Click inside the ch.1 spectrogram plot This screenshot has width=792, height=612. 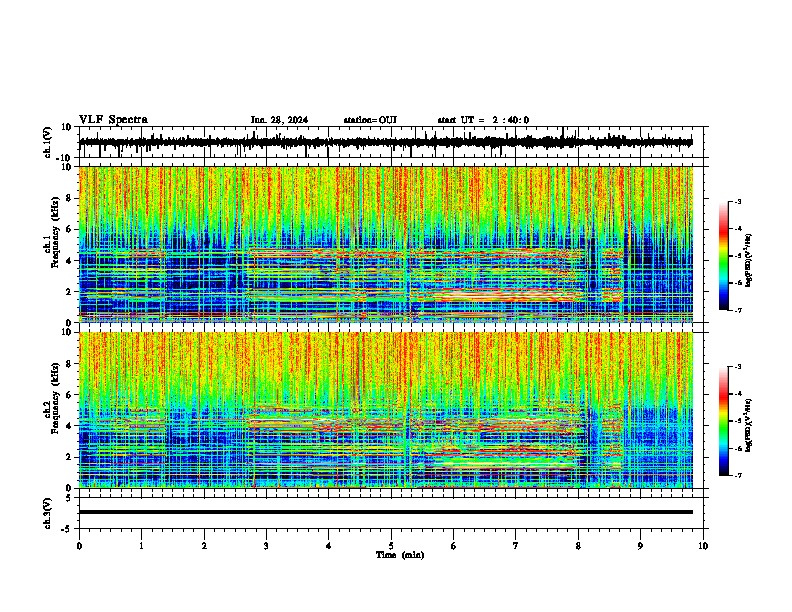(385, 244)
